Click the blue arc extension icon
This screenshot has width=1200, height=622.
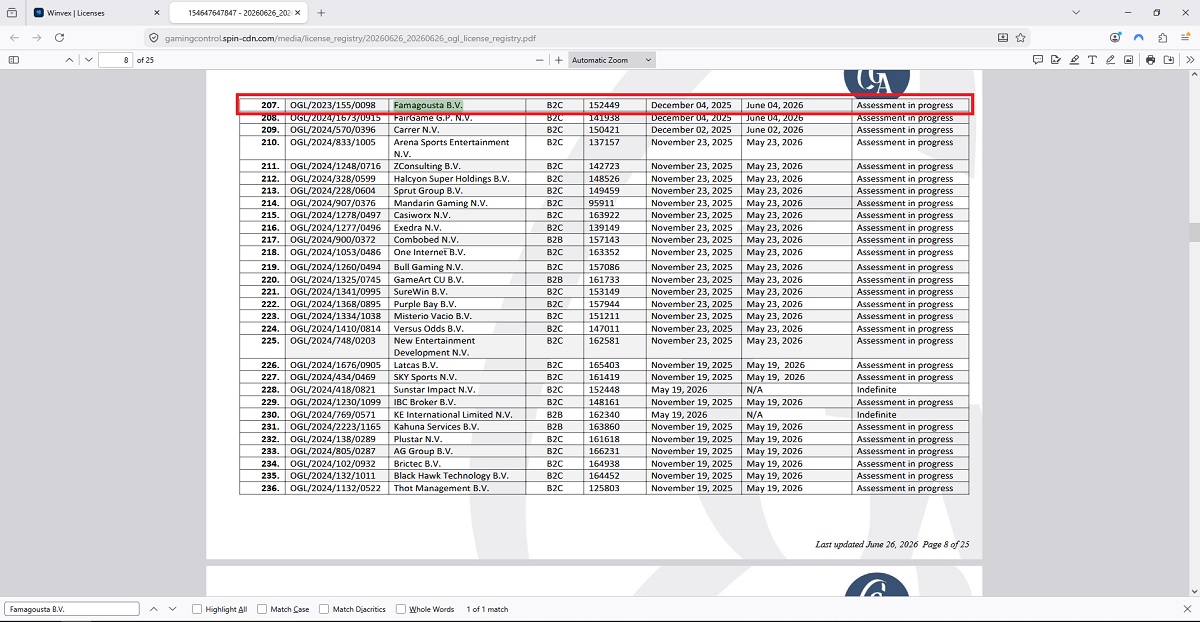click(x=1138, y=37)
